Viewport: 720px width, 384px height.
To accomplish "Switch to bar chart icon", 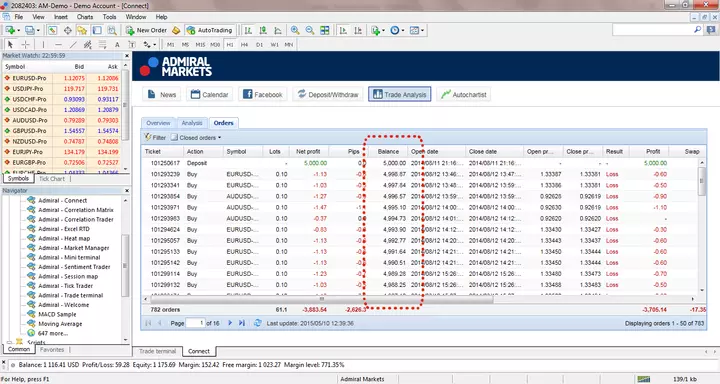I will tap(248, 30).
